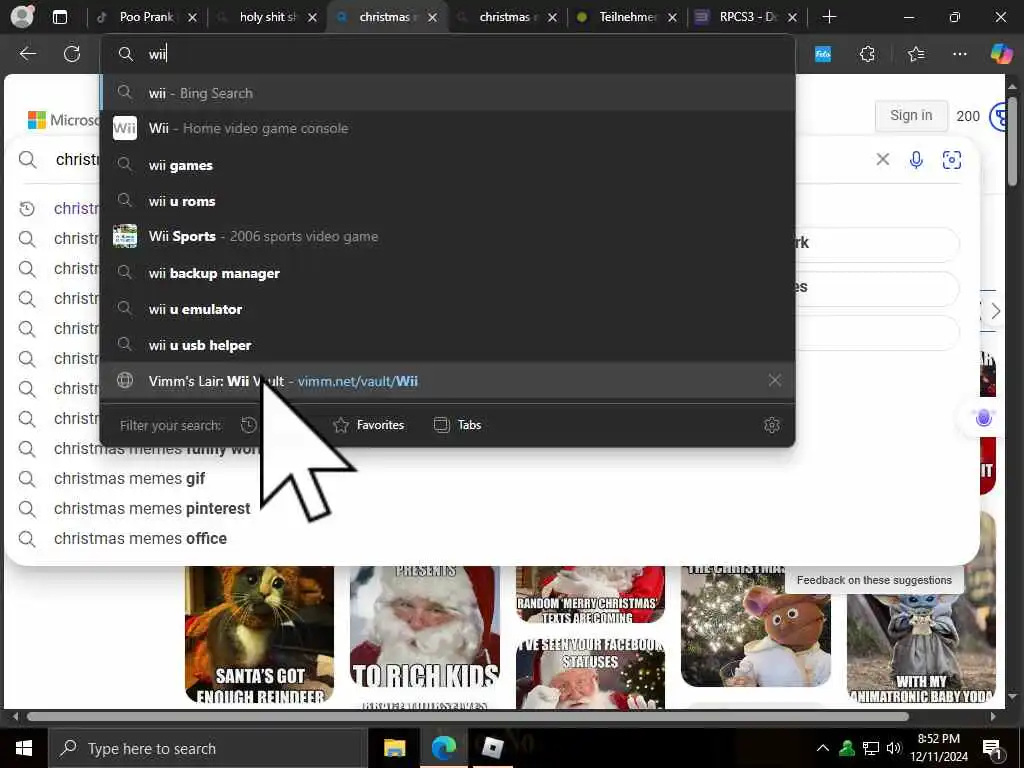Clear the Bing search box text
Image resolution: width=1024 pixels, height=768 pixels.
pos(882,159)
